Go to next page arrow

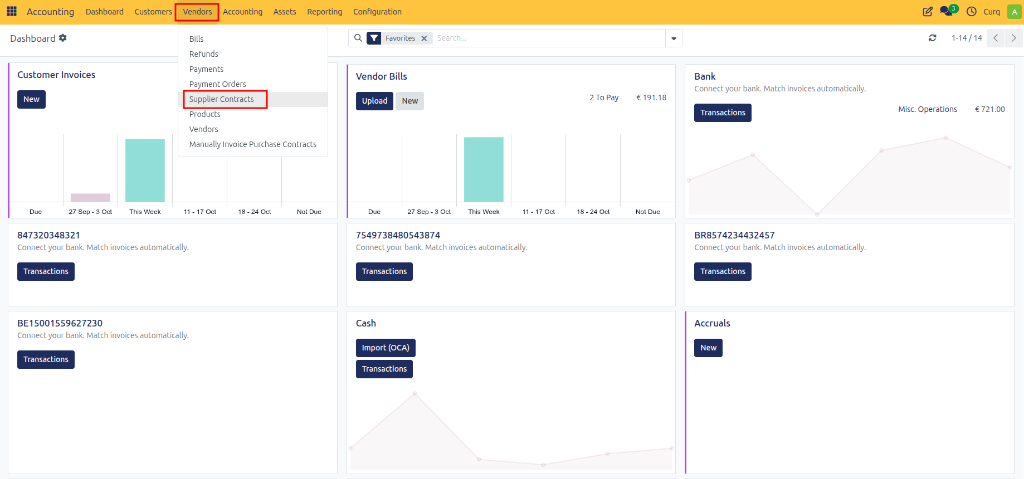coord(1014,39)
